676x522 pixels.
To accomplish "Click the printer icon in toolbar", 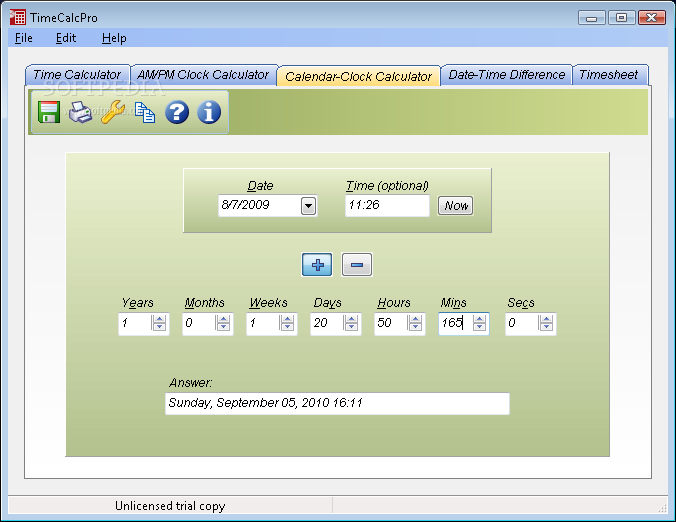I will [x=80, y=112].
